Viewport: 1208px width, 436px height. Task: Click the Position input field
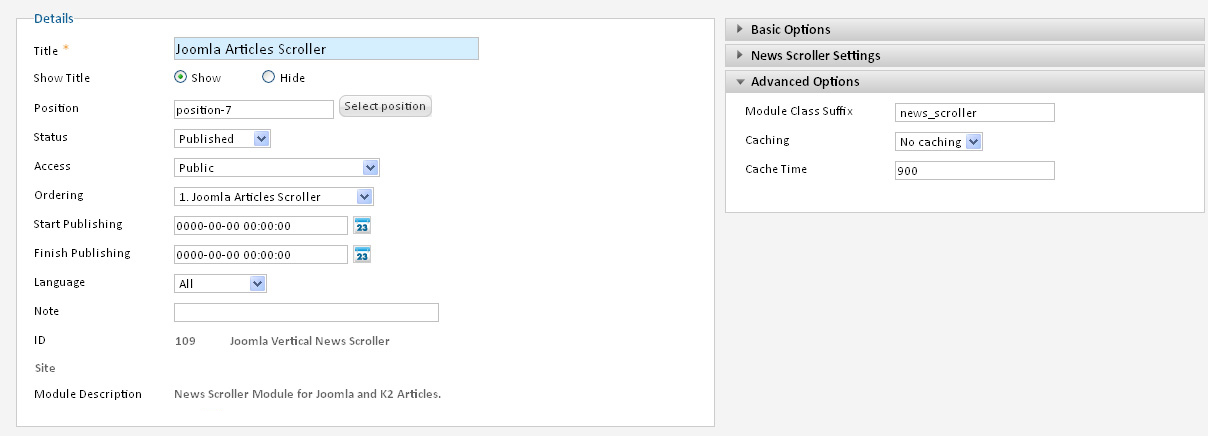click(254, 109)
